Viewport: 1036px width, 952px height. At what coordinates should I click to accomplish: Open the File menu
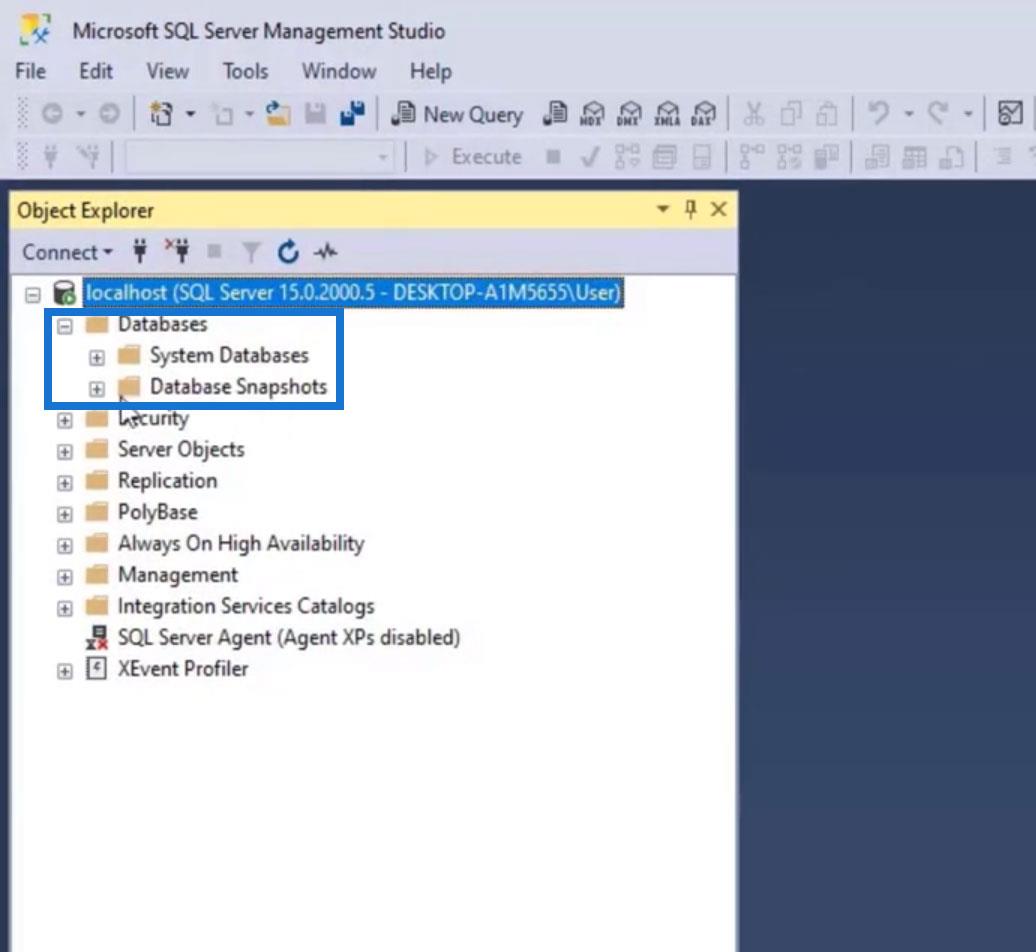click(x=30, y=71)
